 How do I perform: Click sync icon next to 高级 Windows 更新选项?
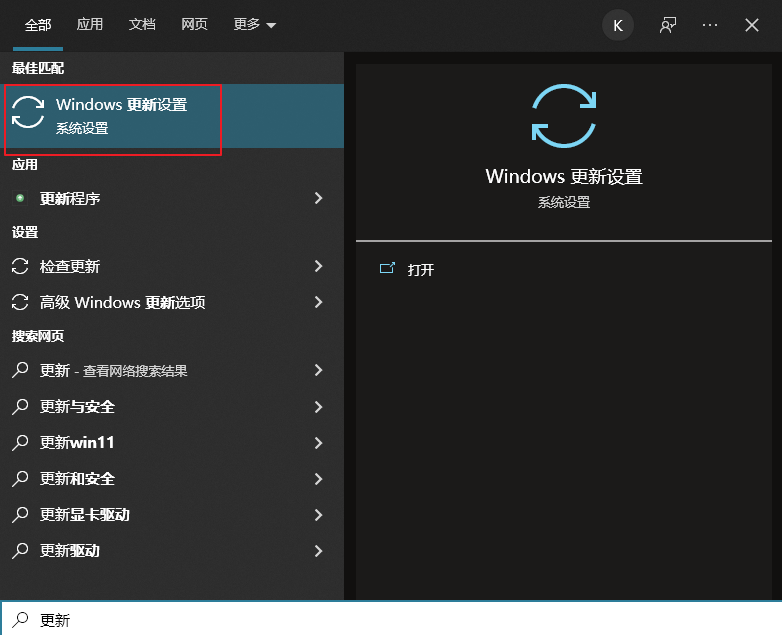[20, 302]
